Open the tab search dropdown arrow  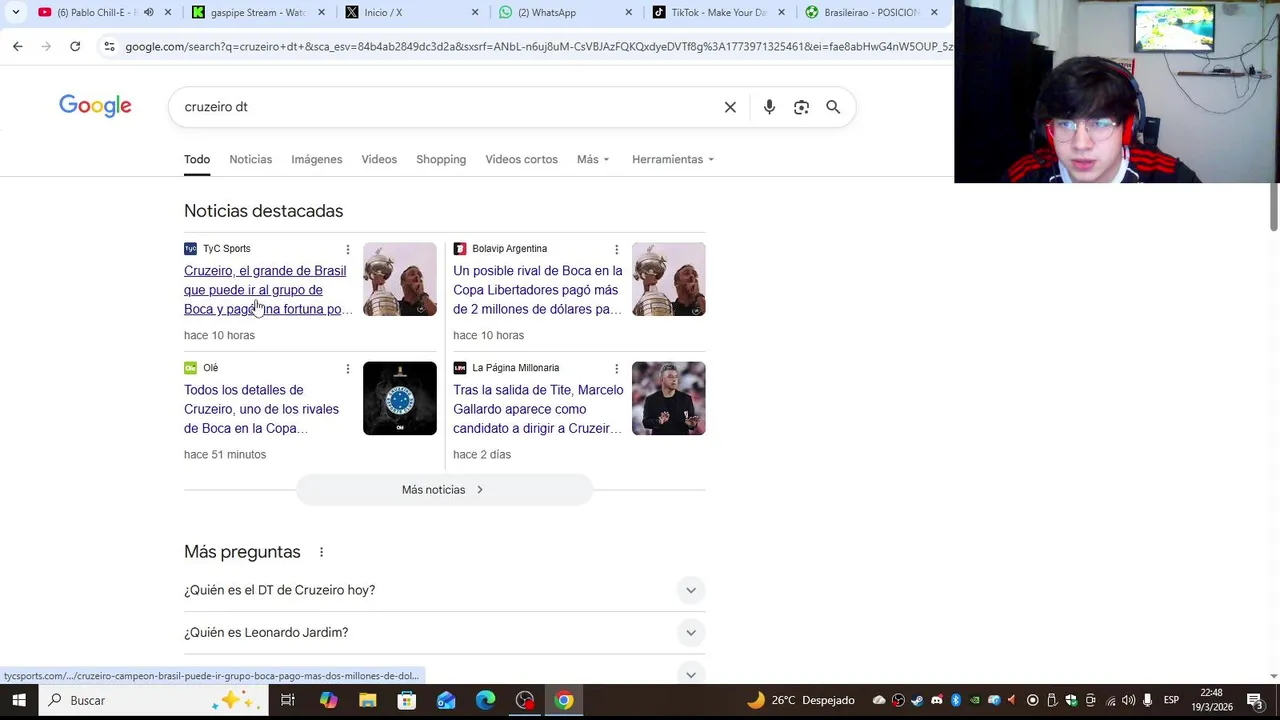click(15, 12)
